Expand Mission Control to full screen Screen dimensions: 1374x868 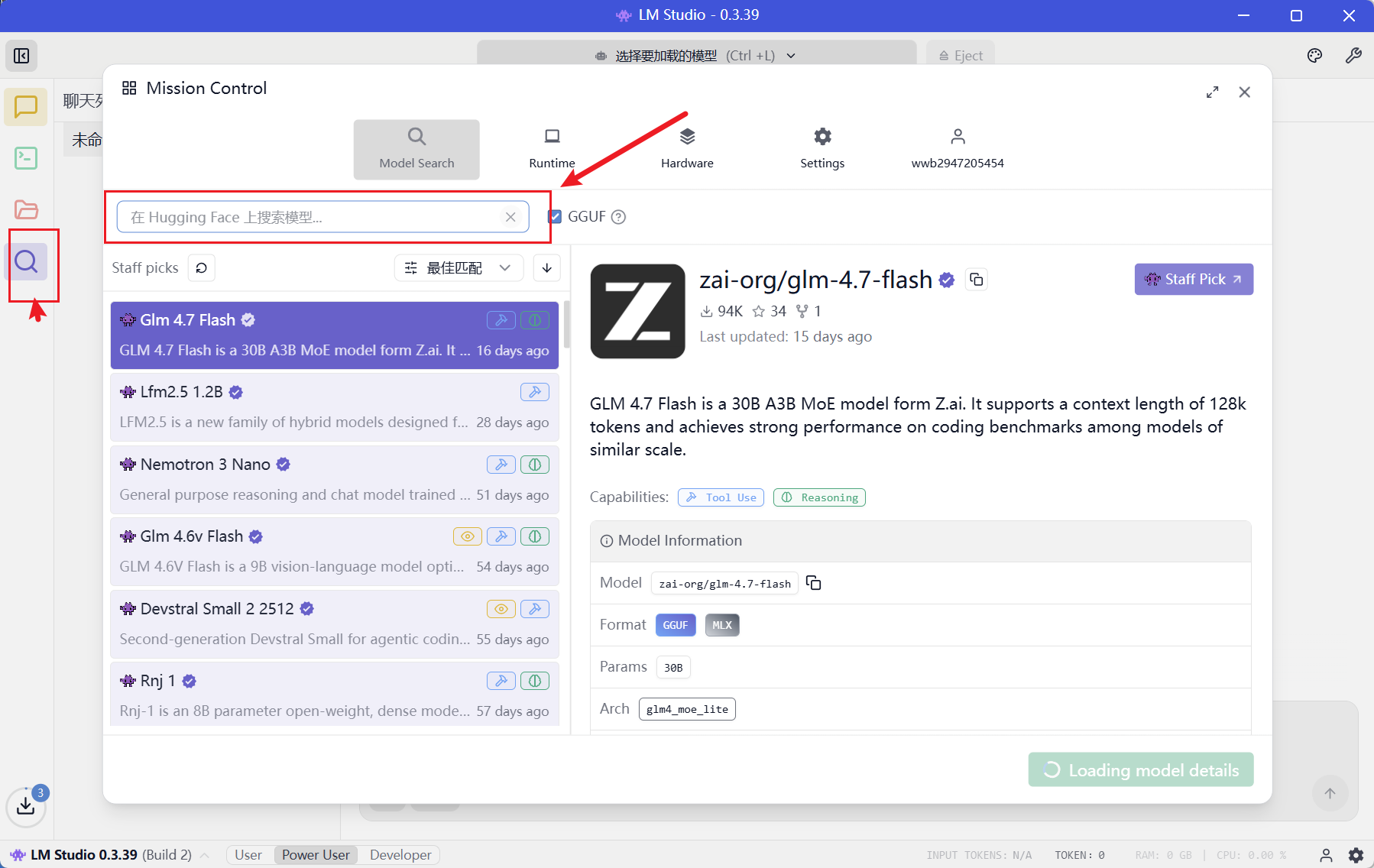tap(1213, 92)
